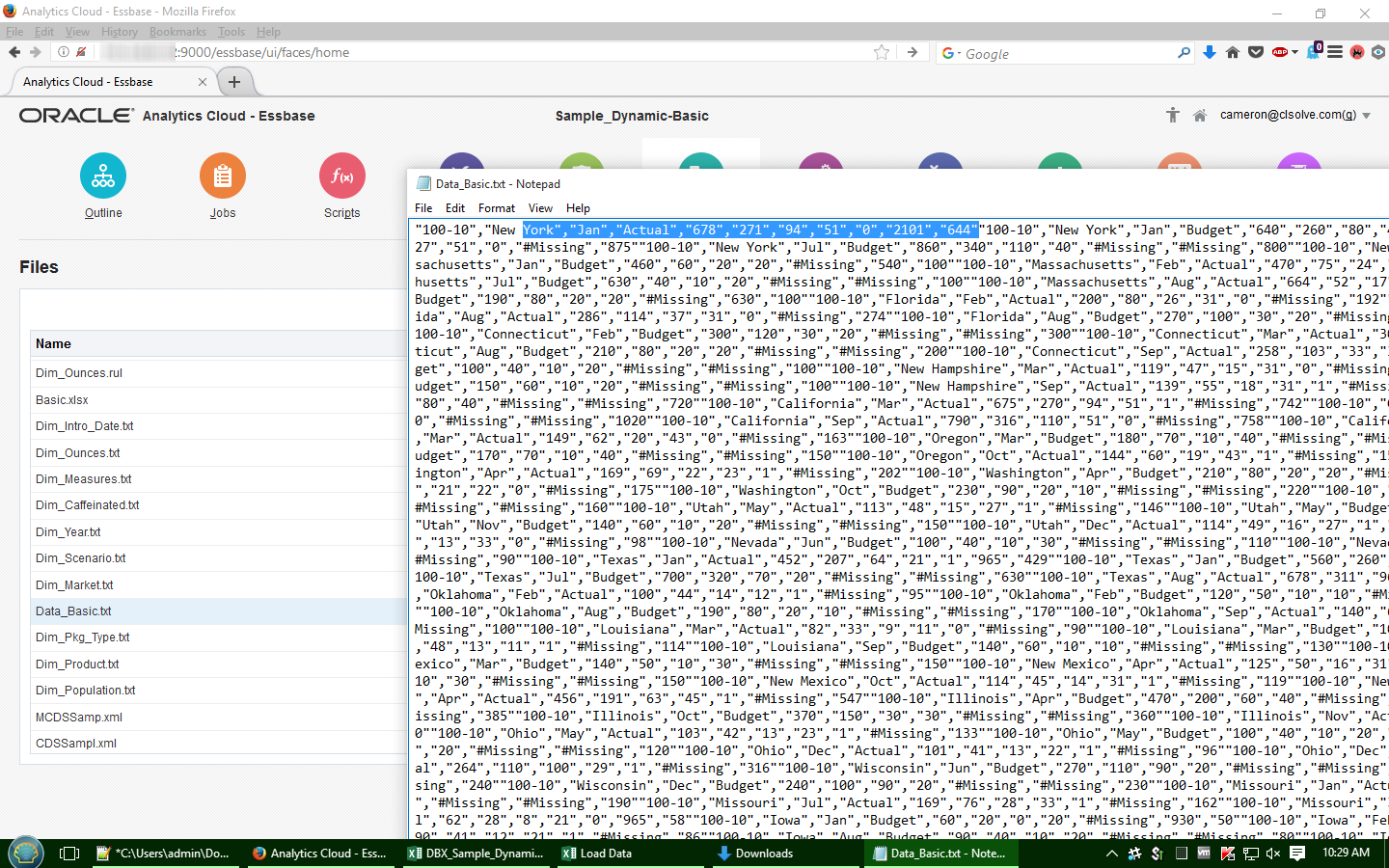Open the Notepad File menu

click(x=423, y=208)
